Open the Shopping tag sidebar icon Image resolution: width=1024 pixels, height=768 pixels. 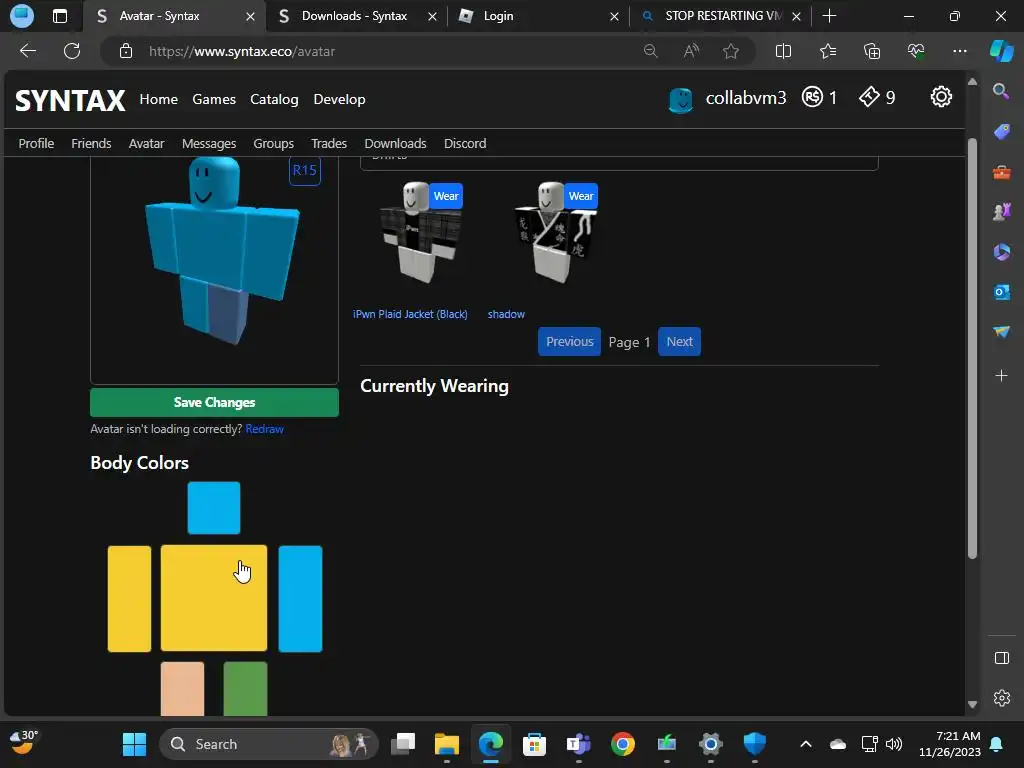[1001, 132]
